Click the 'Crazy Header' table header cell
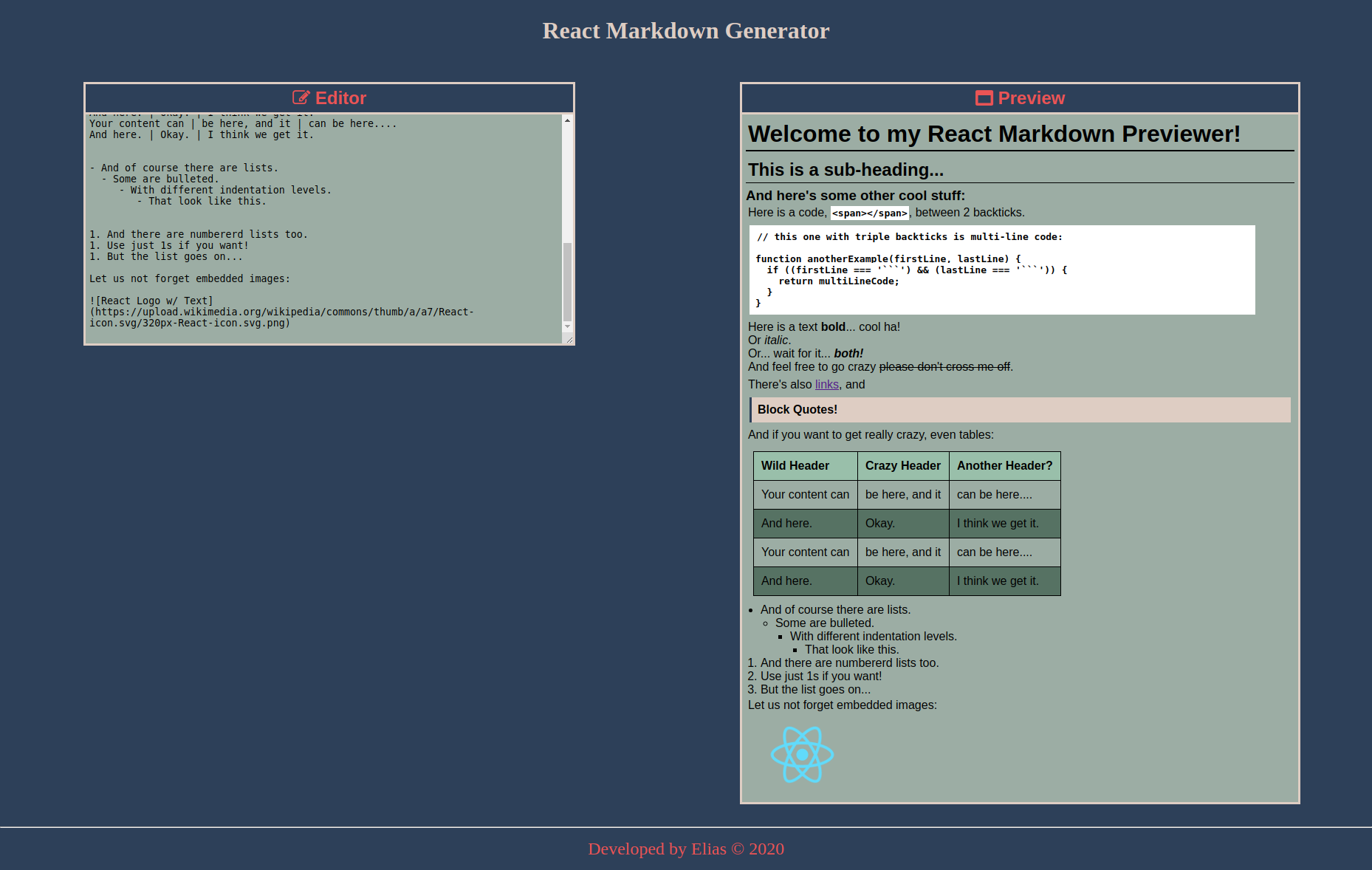The image size is (1372, 870). pyautogui.click(x=903, y=466)
